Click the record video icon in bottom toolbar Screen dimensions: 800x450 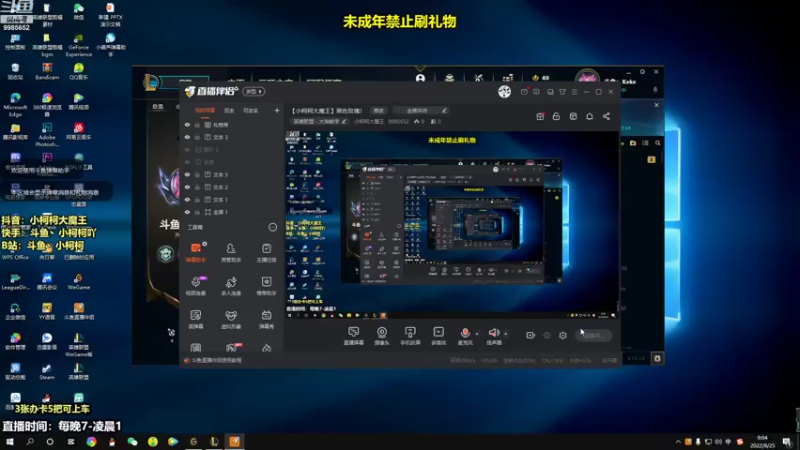coord(531,335)
